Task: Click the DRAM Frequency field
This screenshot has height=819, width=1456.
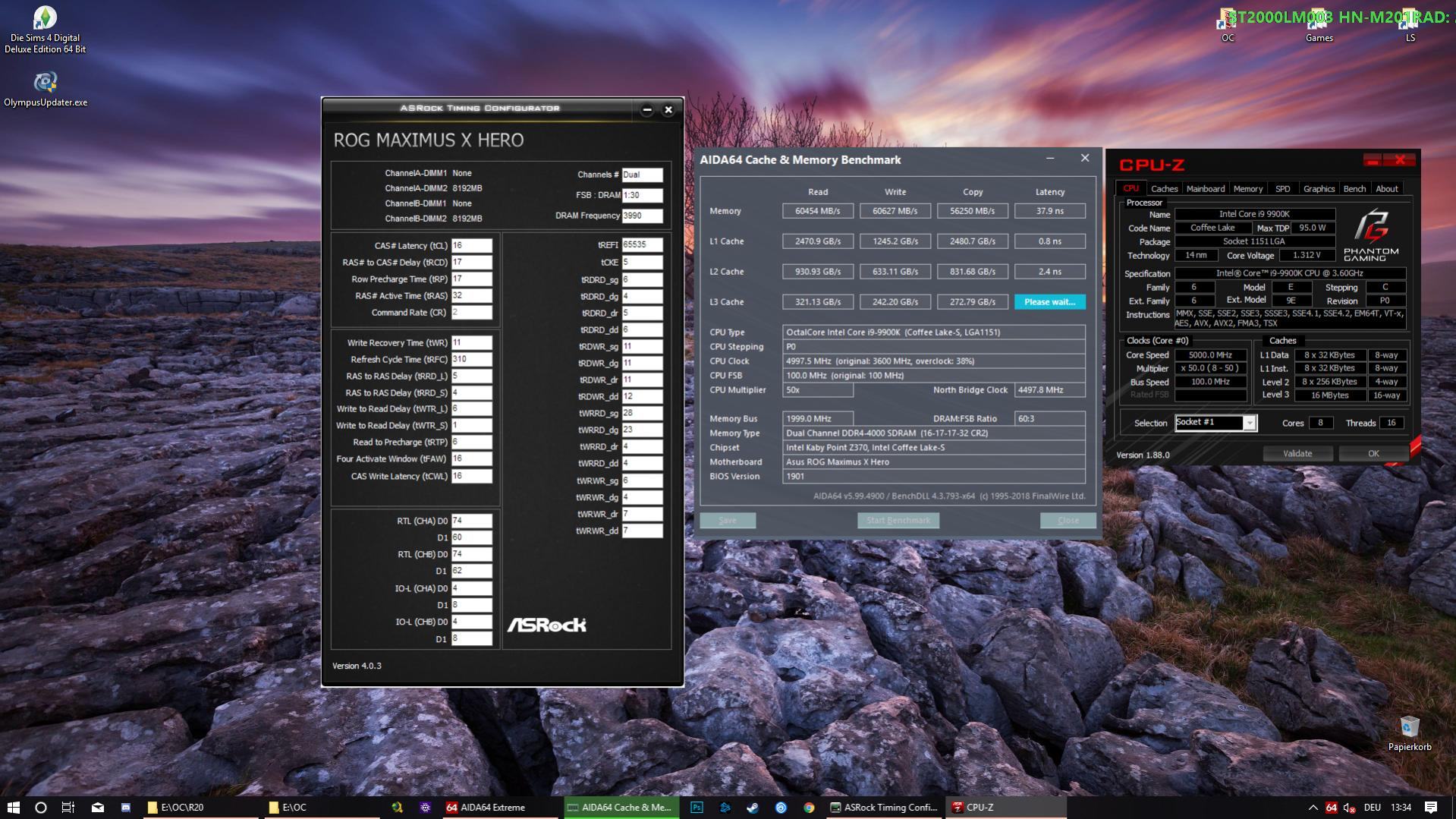Action: (x=642, y=216)
